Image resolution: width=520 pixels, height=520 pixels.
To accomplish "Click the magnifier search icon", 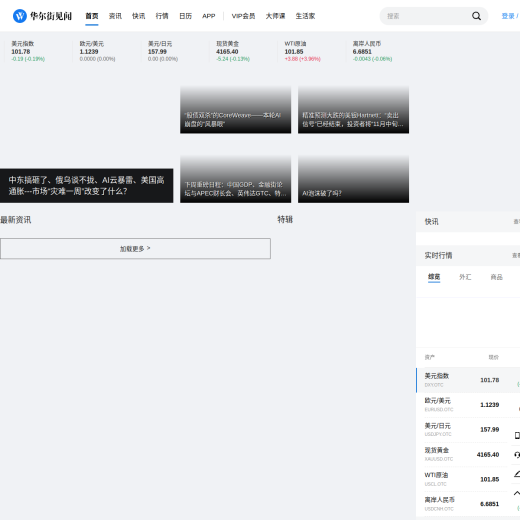I will coord(476,16).
